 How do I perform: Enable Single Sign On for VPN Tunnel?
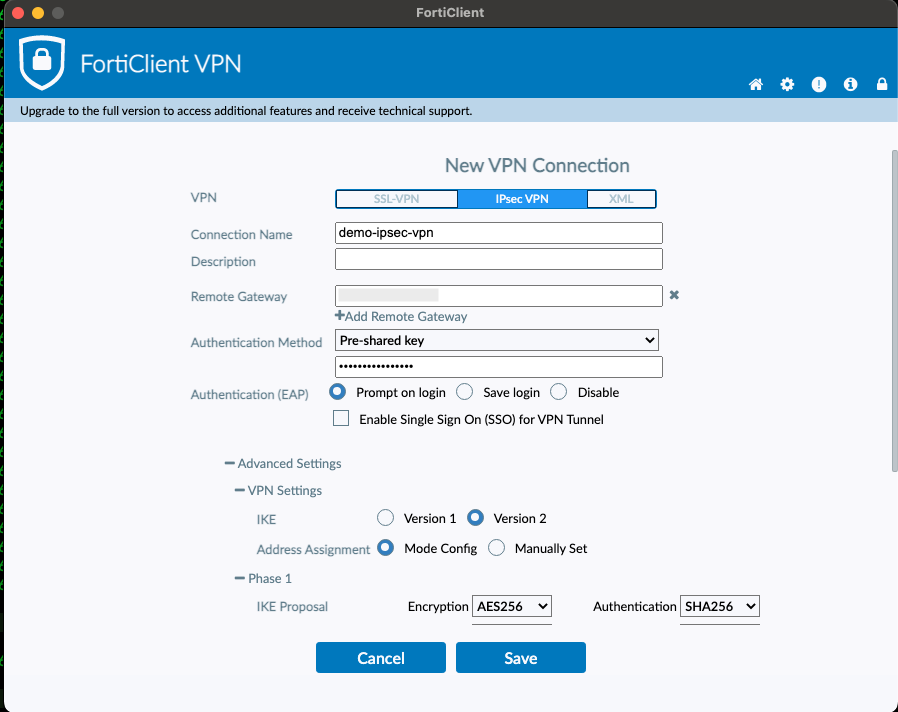(x=341, y=419)
